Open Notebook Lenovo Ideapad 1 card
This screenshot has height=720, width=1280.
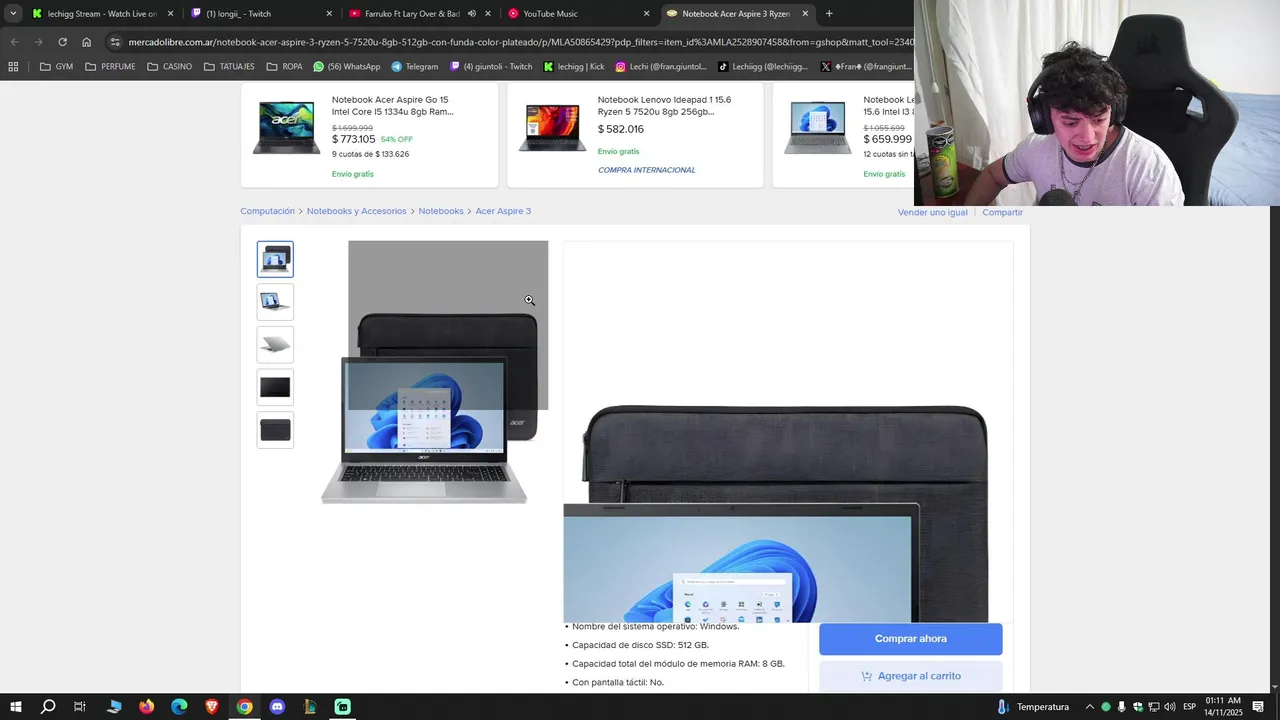click(635, 135)
